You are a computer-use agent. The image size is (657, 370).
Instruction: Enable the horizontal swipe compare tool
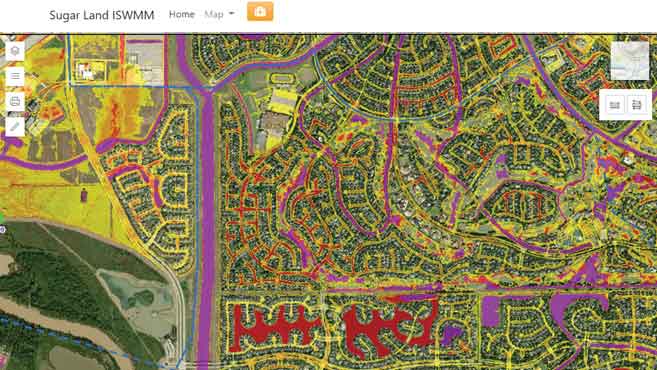(615, 105)
